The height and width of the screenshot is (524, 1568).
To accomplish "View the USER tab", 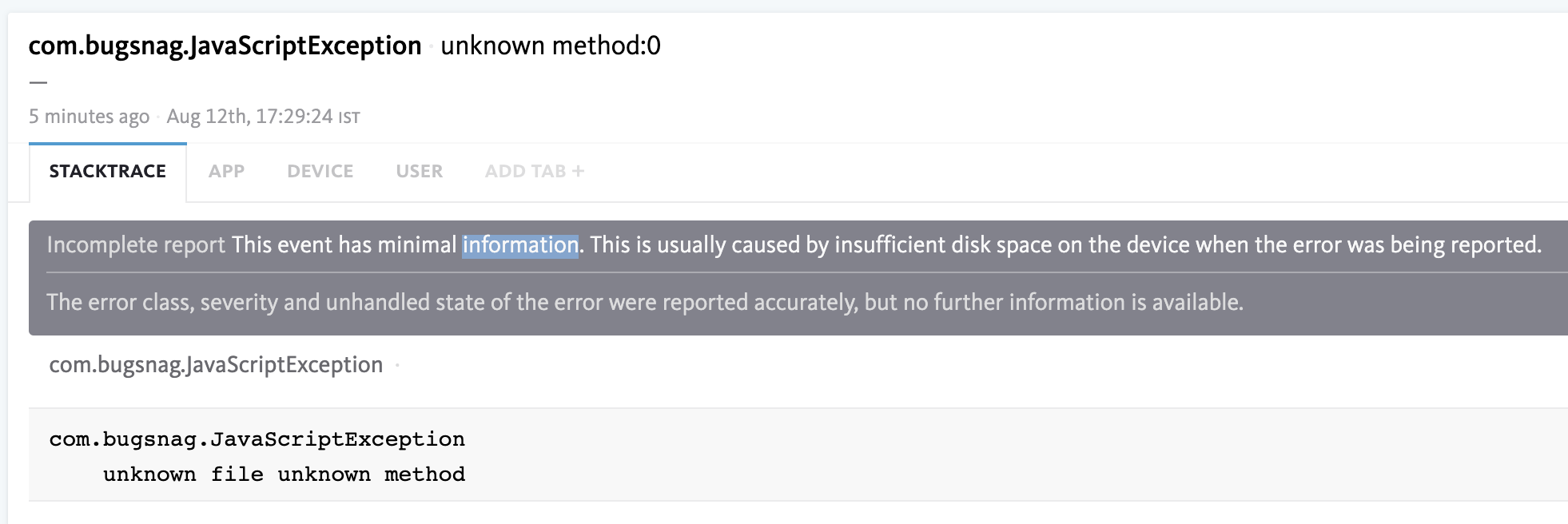I will click(x=418, y=170).
